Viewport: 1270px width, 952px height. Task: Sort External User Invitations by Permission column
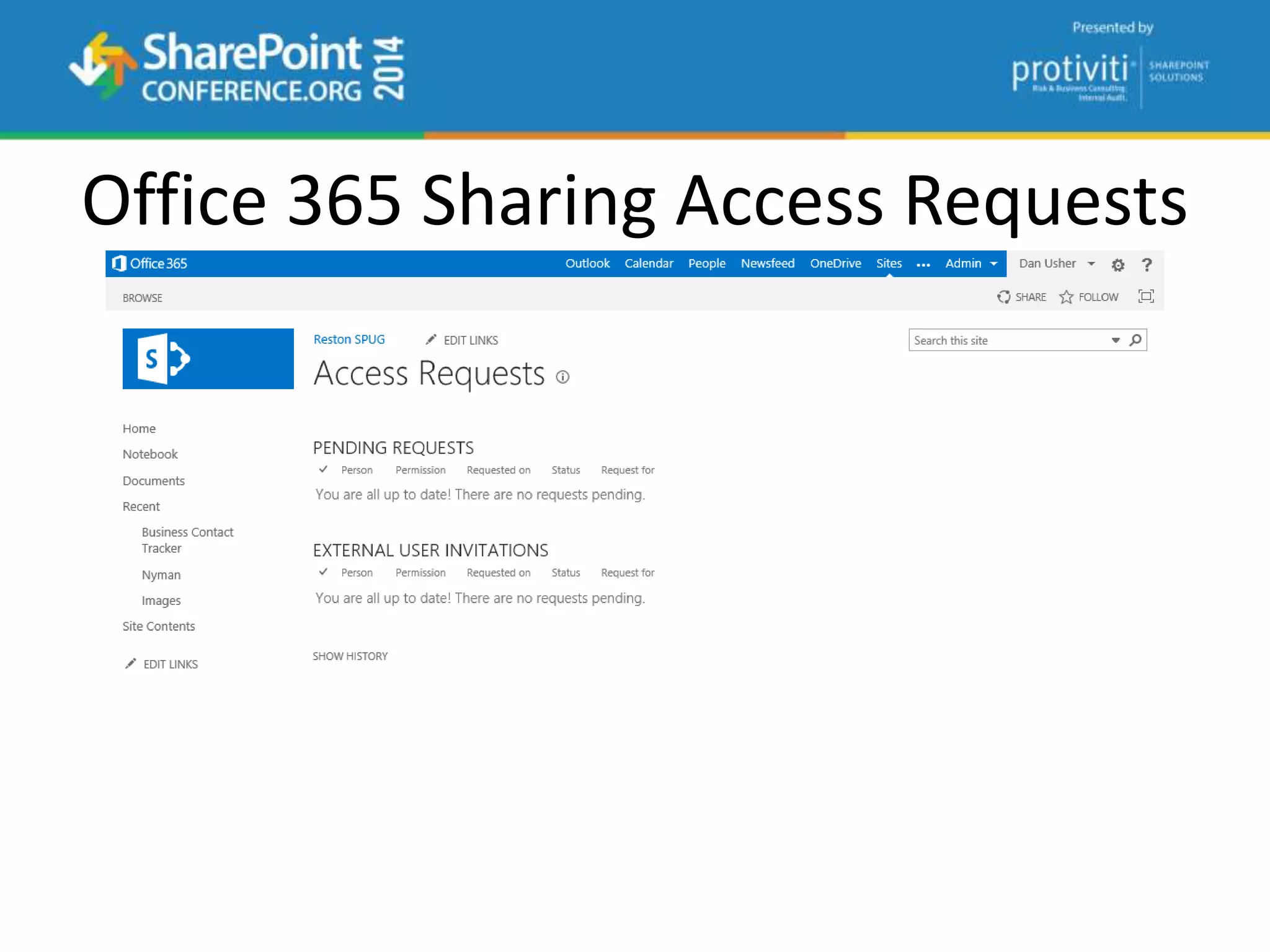point(420,573)
